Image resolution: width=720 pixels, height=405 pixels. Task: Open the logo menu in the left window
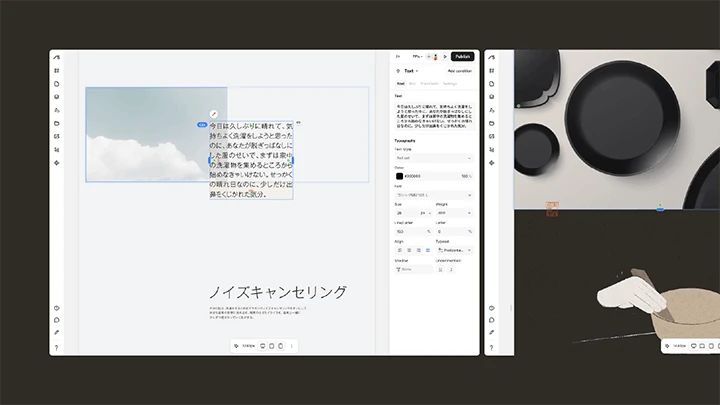56,57
